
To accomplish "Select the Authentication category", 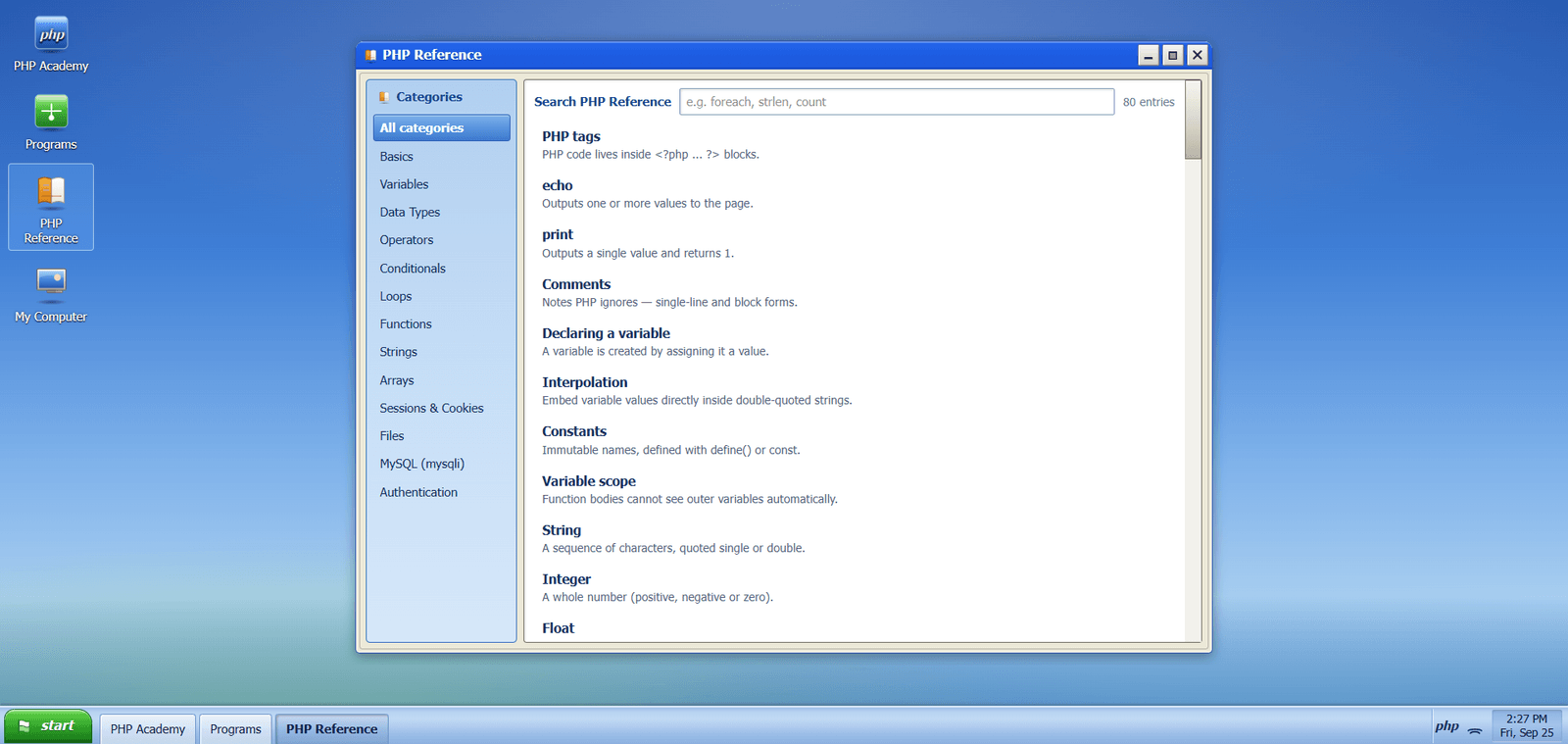I will tap(441, 492).
